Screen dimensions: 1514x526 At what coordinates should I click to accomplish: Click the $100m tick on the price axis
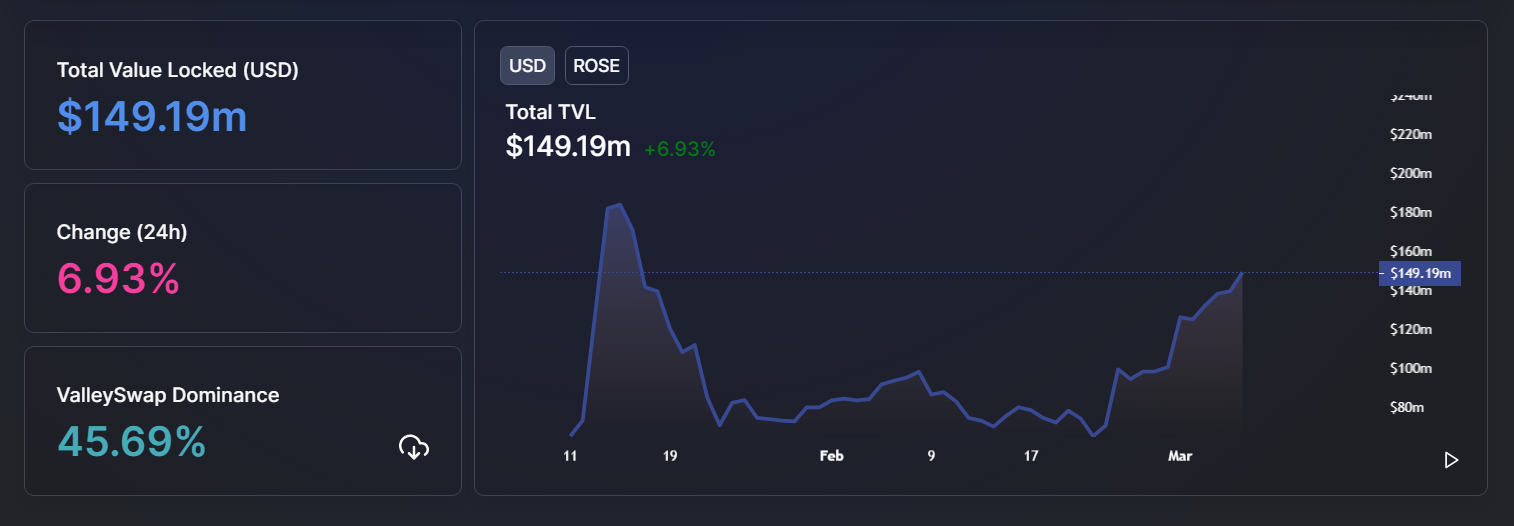(x=1410, y=368)
